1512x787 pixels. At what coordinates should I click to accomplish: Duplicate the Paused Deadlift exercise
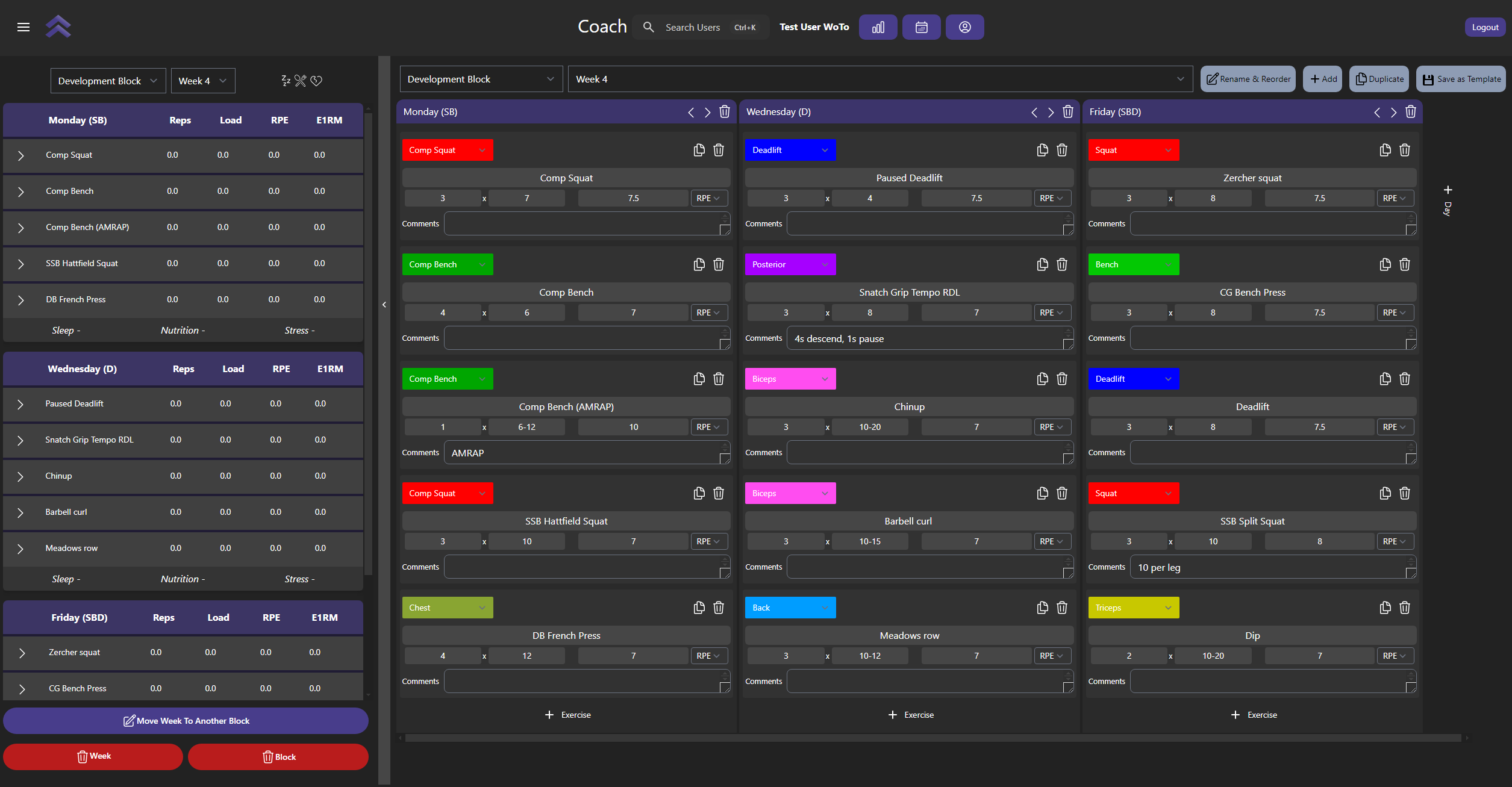coord(1042,150)
